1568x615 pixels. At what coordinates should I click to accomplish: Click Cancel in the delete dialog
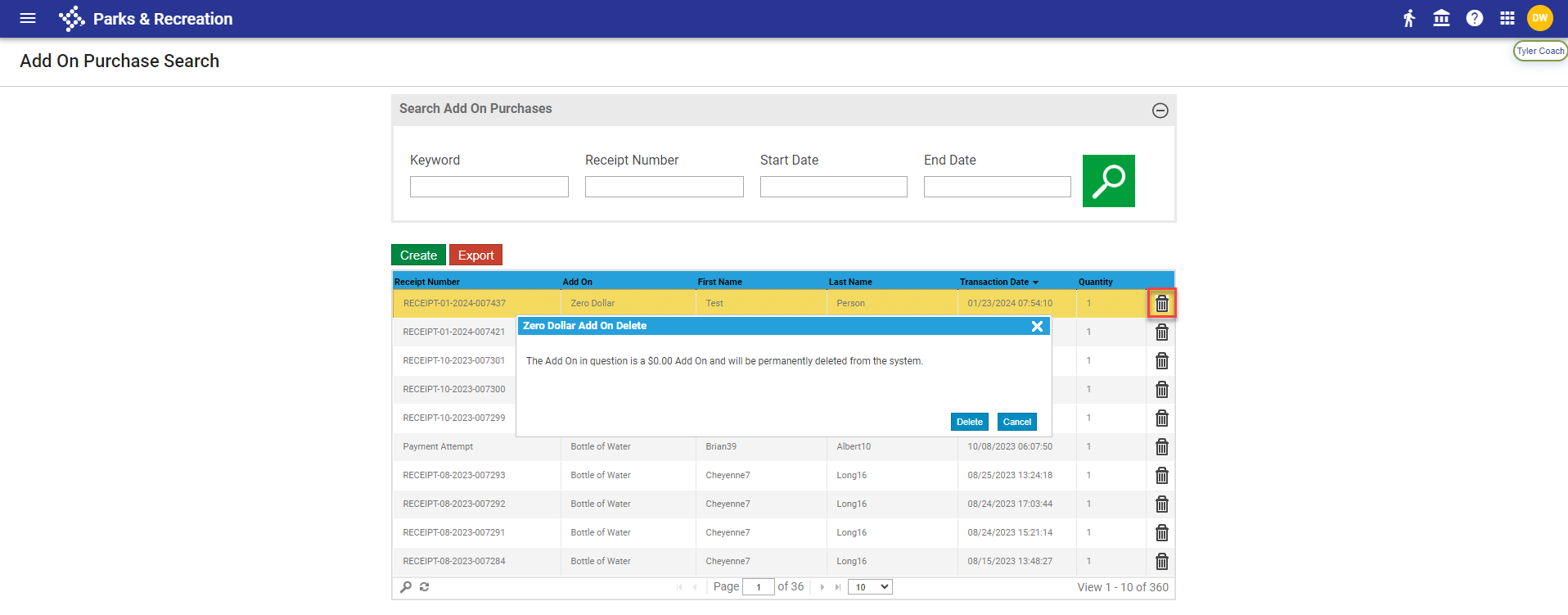(x=1016, y=422)
